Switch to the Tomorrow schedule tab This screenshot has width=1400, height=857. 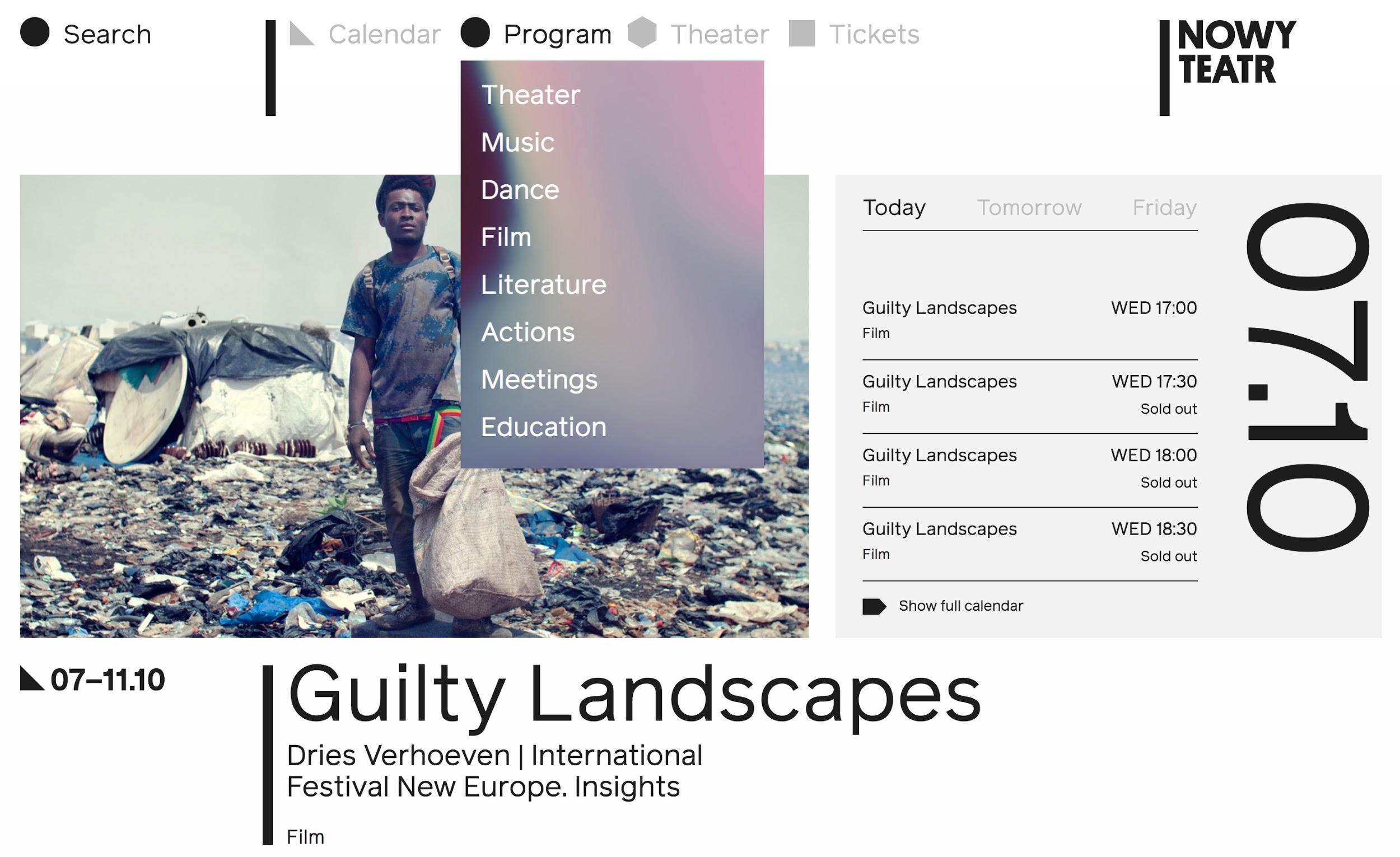point(1029,208)
